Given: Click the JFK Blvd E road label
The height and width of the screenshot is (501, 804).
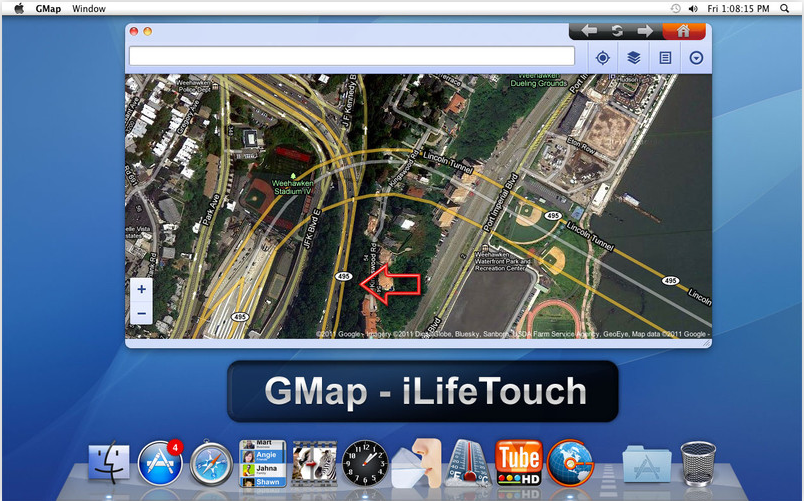Looking at the screenshot, I should pos(312,229).
